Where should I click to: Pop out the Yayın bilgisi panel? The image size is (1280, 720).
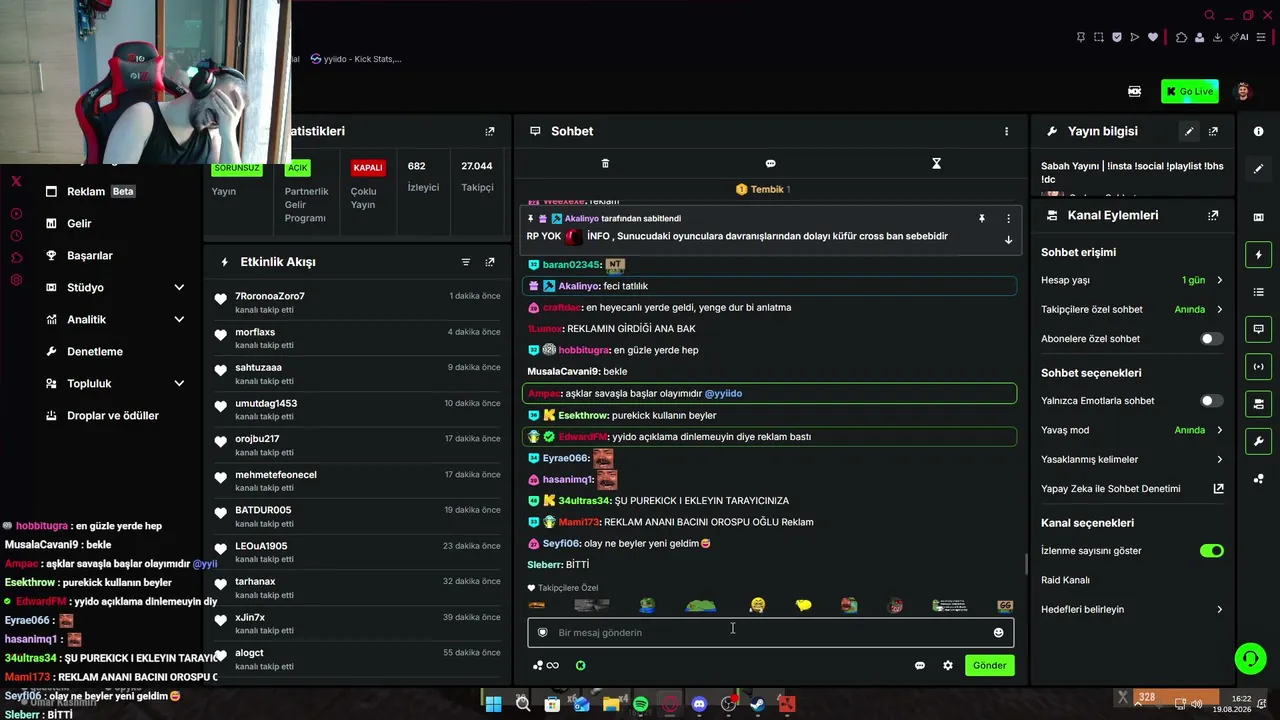pyautogui.click(x=1213, y=131)
